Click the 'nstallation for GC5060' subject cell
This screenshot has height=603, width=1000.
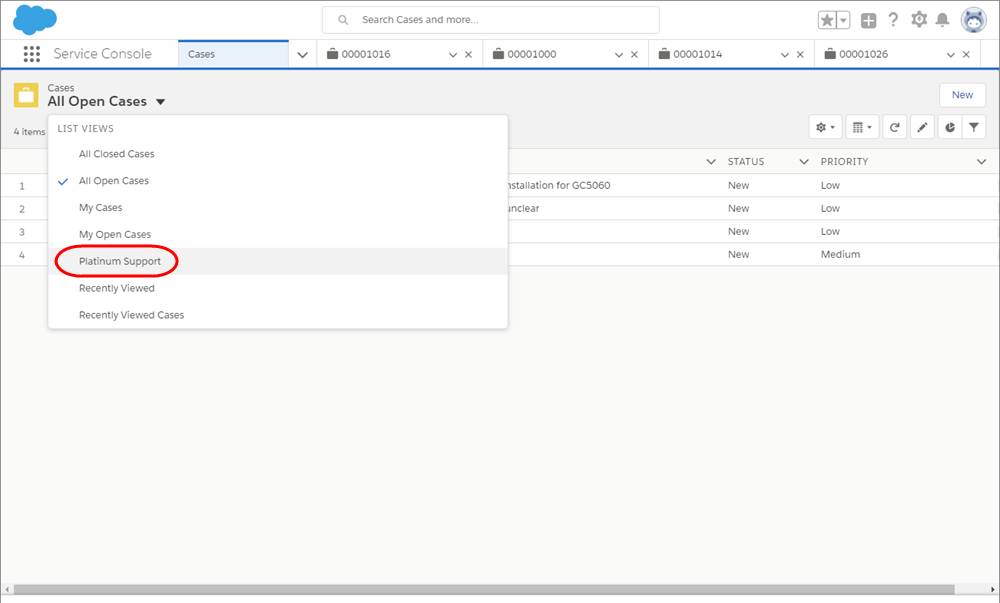[x=559, y=185]
